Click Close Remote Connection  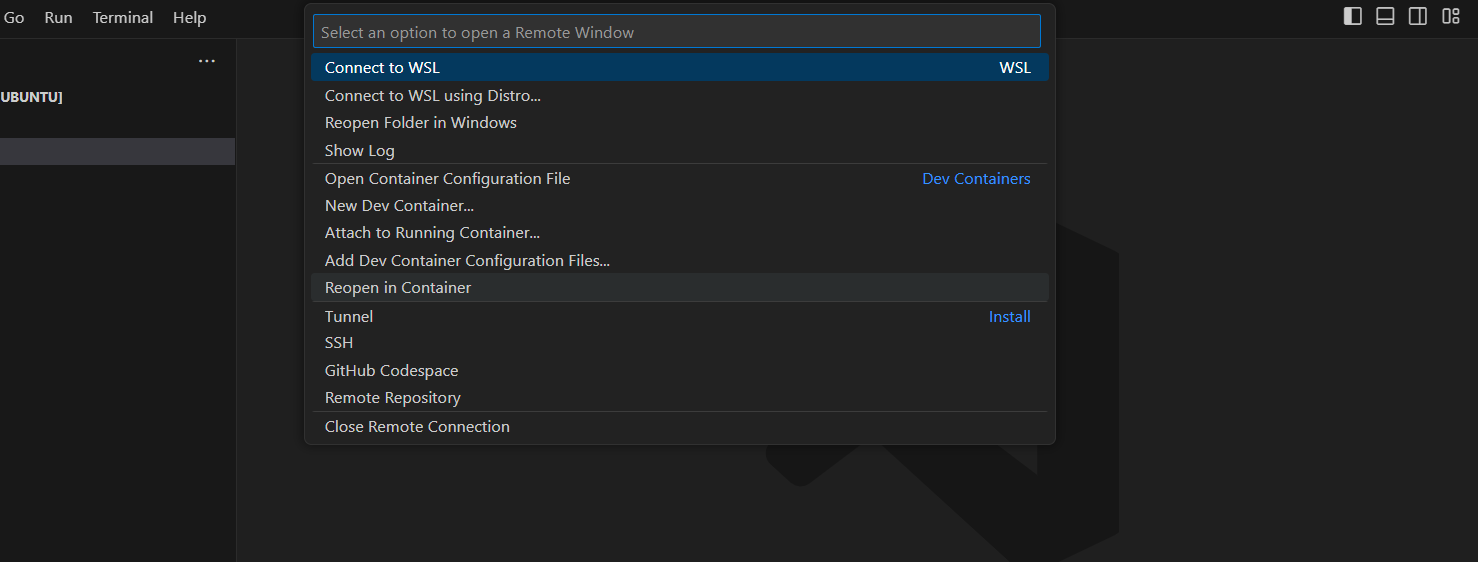click(x=680, y=427)
